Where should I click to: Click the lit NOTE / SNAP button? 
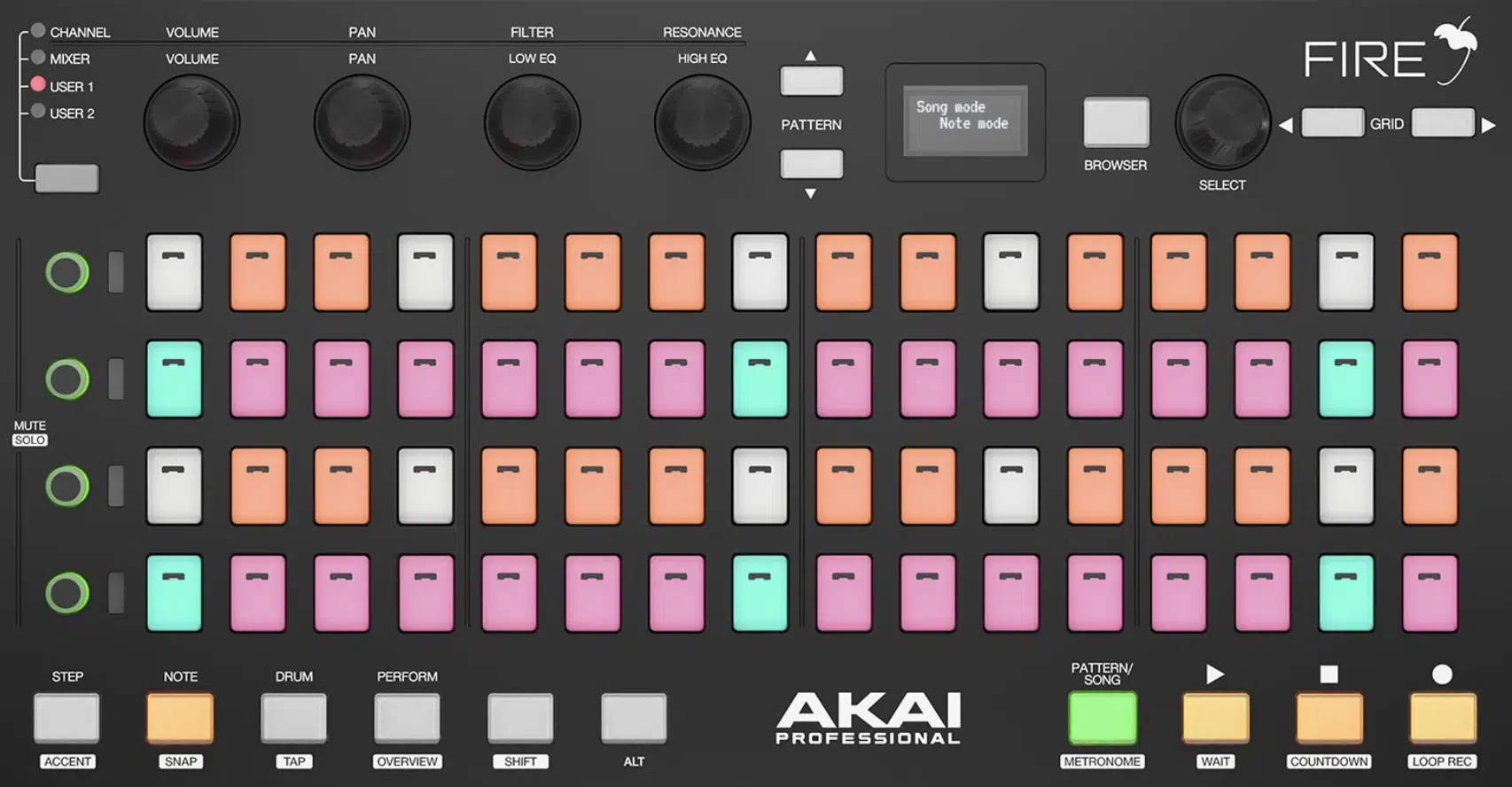point(180,718)
